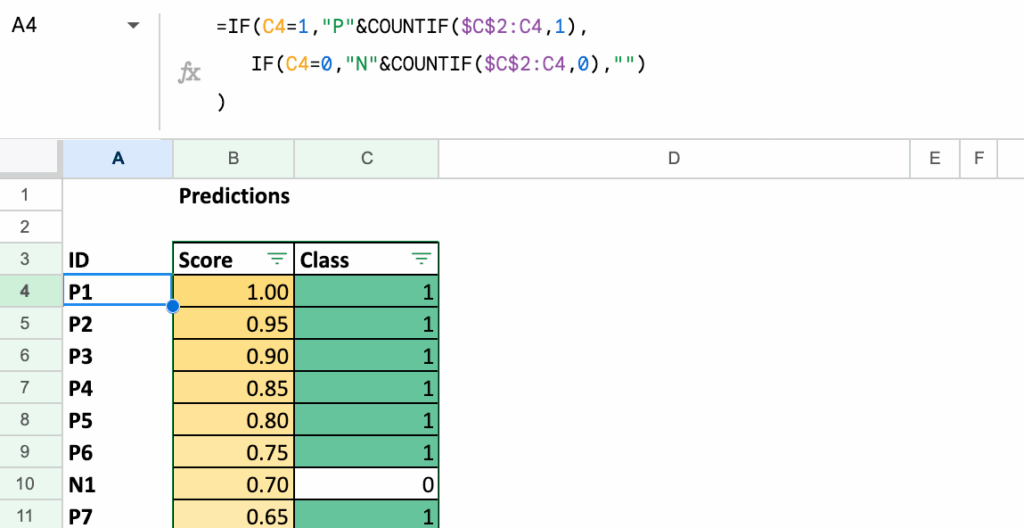
Task: Click the blue fill handle dot
Action: click(x=173, y=306)
